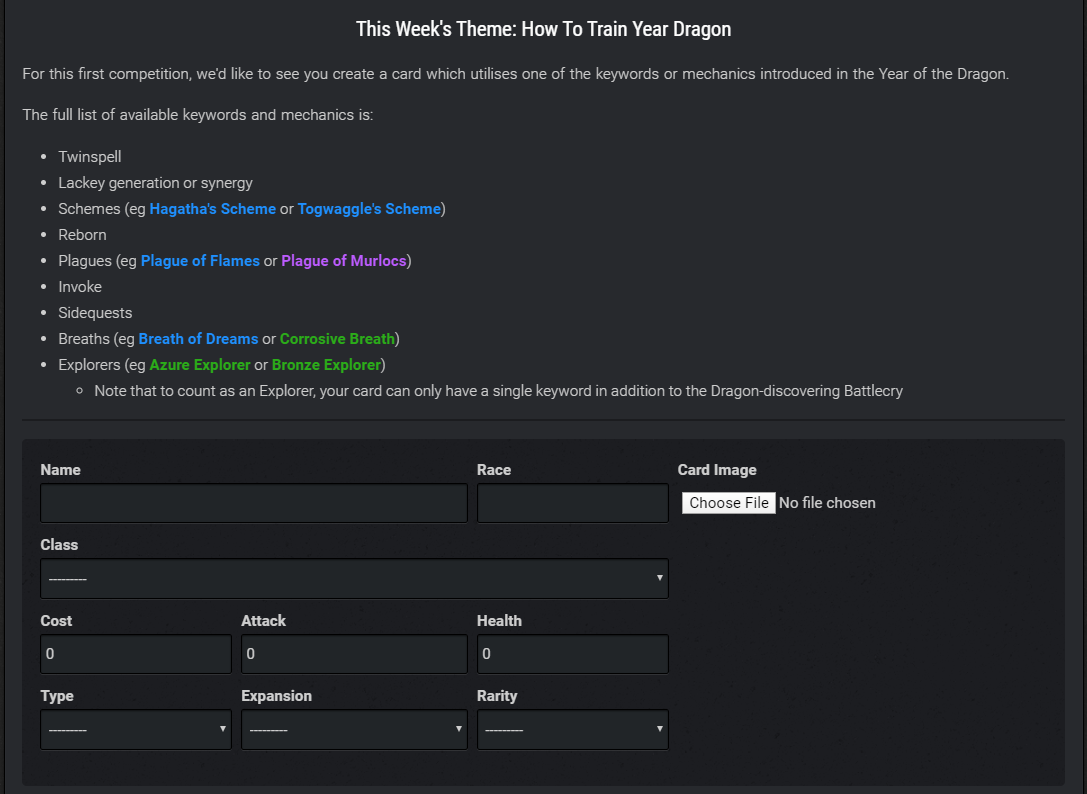This screenshot has width=1087, height=794.
Task: Click the 'Invoke' list item text
Action: coord(80,287)
